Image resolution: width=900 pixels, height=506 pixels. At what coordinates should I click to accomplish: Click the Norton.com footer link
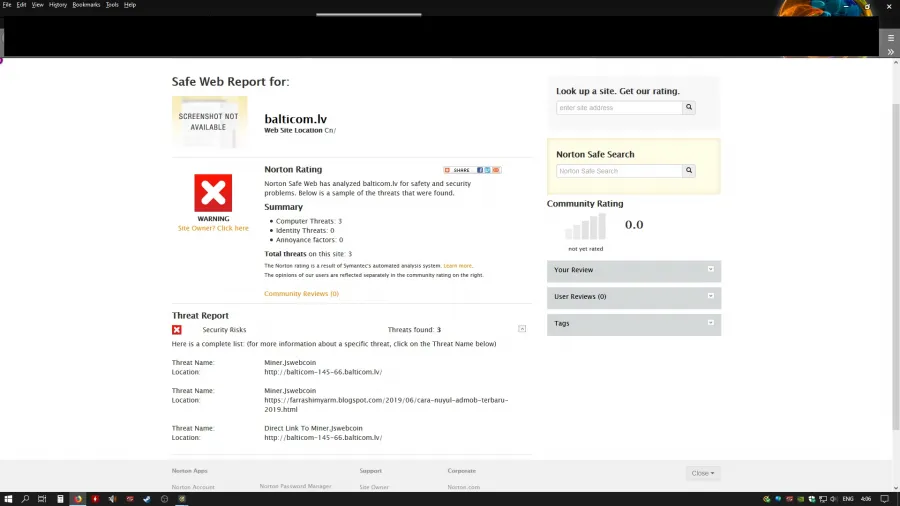pyautogui.click(x=464, y=487)
